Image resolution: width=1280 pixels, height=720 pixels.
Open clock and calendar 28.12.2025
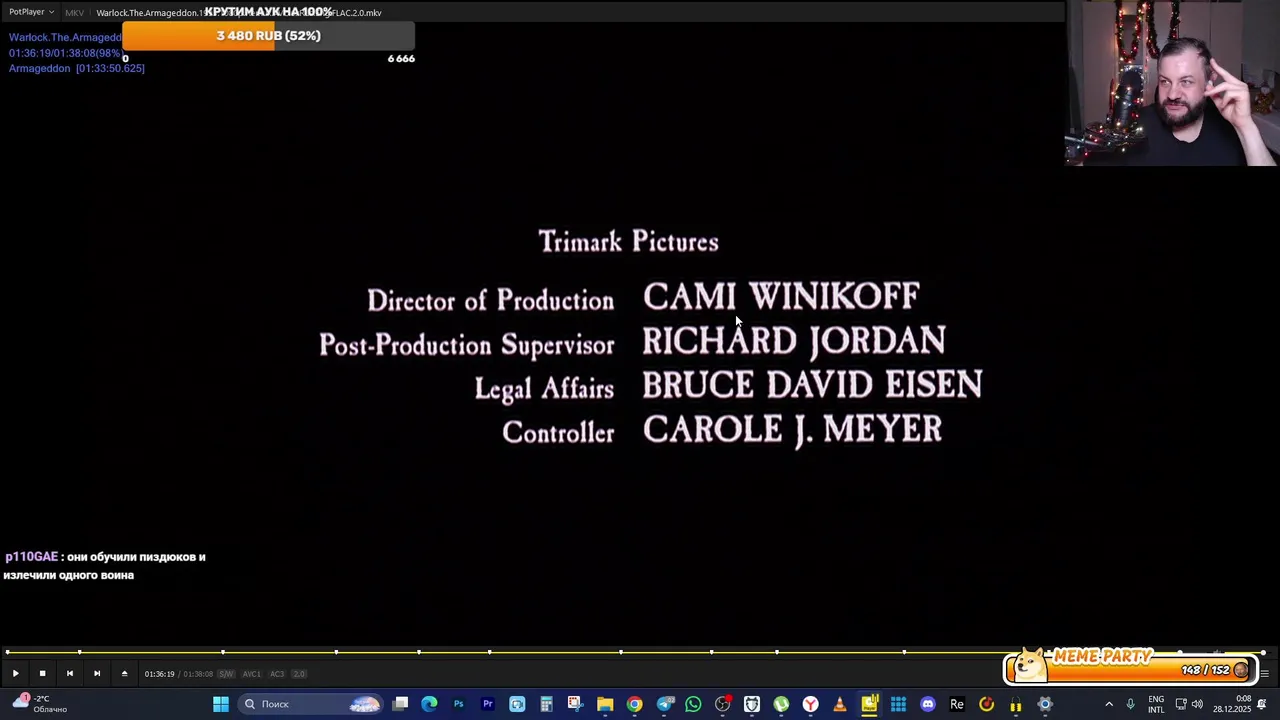[x=1232, y=704]
